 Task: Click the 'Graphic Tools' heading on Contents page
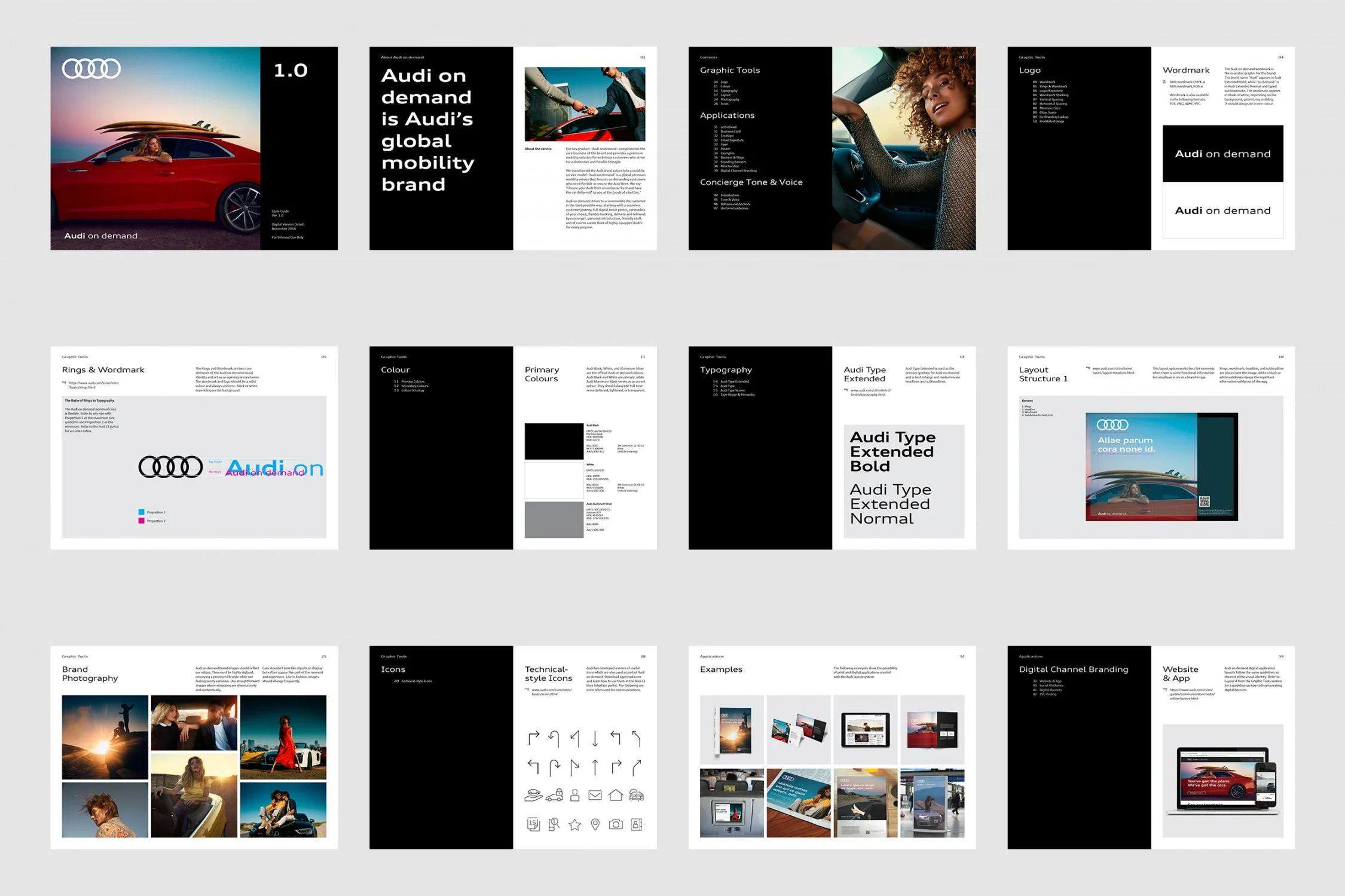(x=730, y=70)
